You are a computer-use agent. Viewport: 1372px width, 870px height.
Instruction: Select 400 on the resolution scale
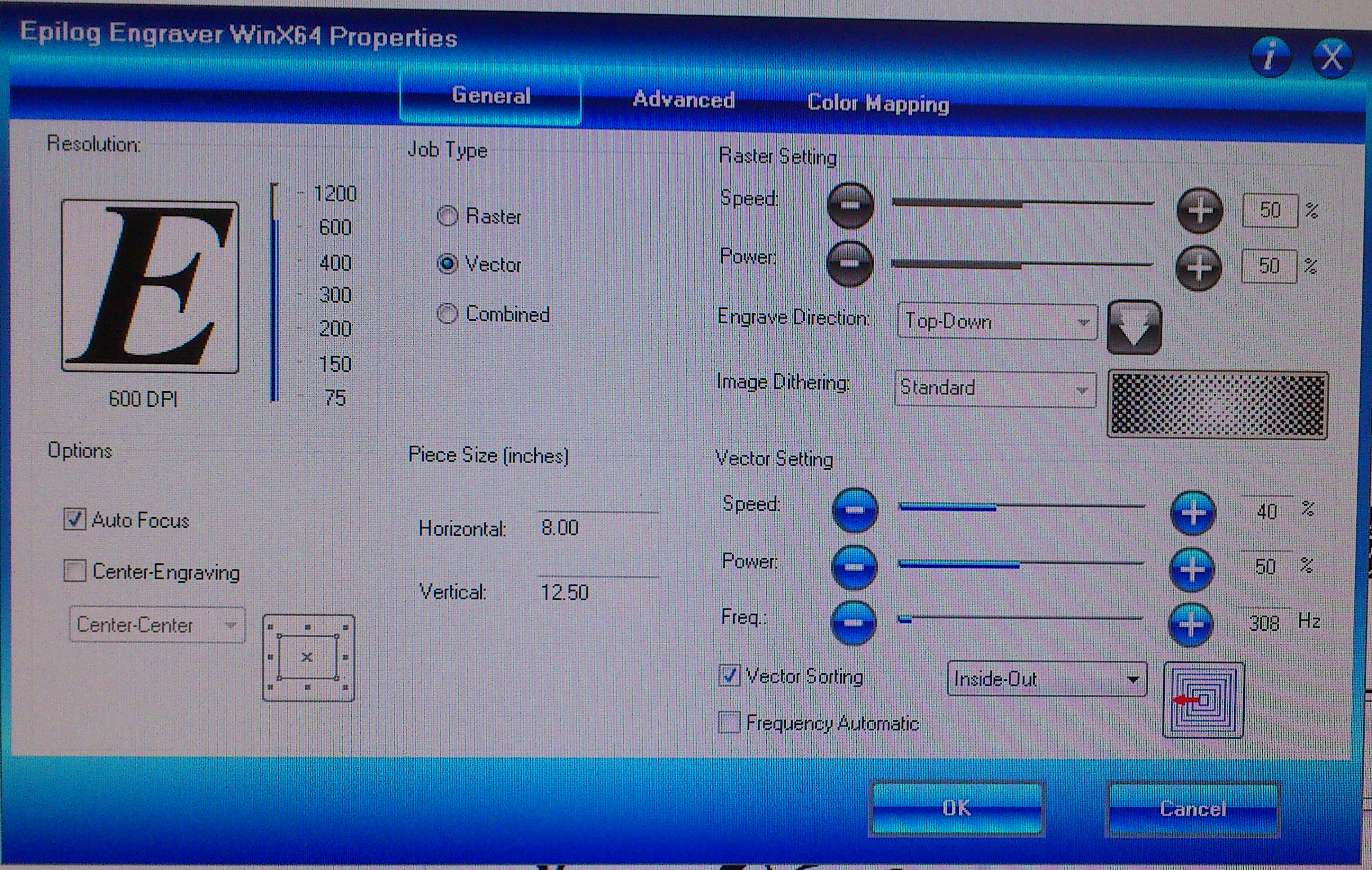point(335,262)
